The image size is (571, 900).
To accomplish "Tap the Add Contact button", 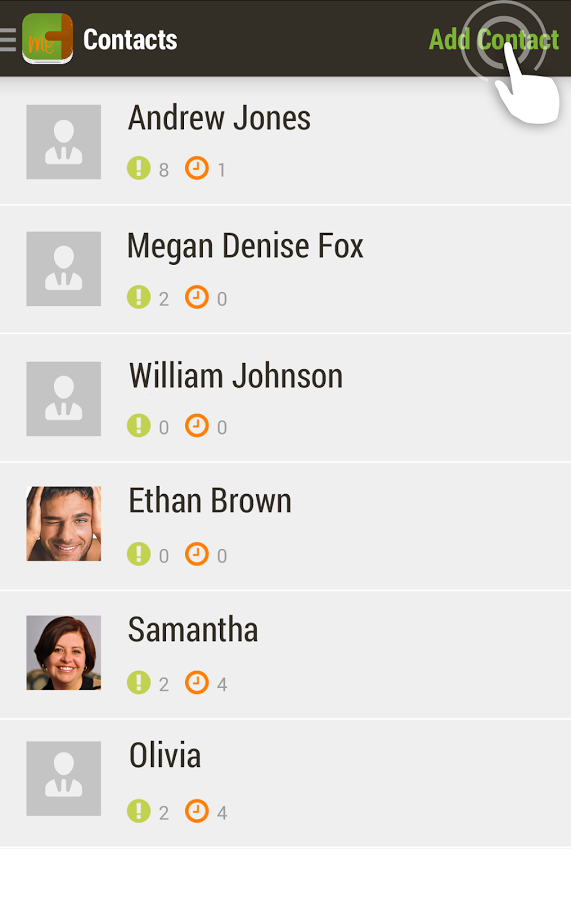I will click(x=494, y=40).
